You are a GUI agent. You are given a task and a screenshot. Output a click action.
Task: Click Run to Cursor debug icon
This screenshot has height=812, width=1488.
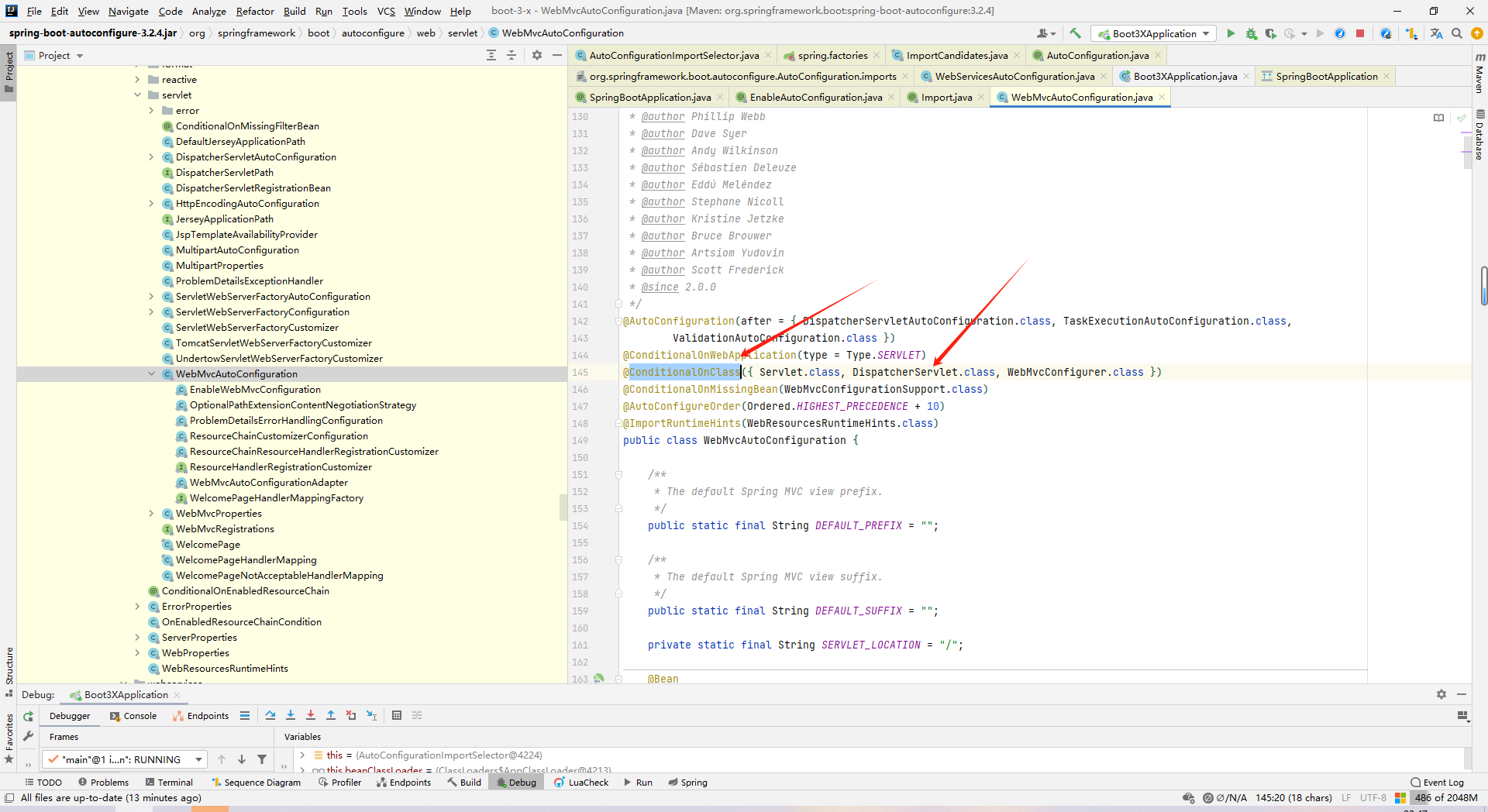[x=371, y=715]
